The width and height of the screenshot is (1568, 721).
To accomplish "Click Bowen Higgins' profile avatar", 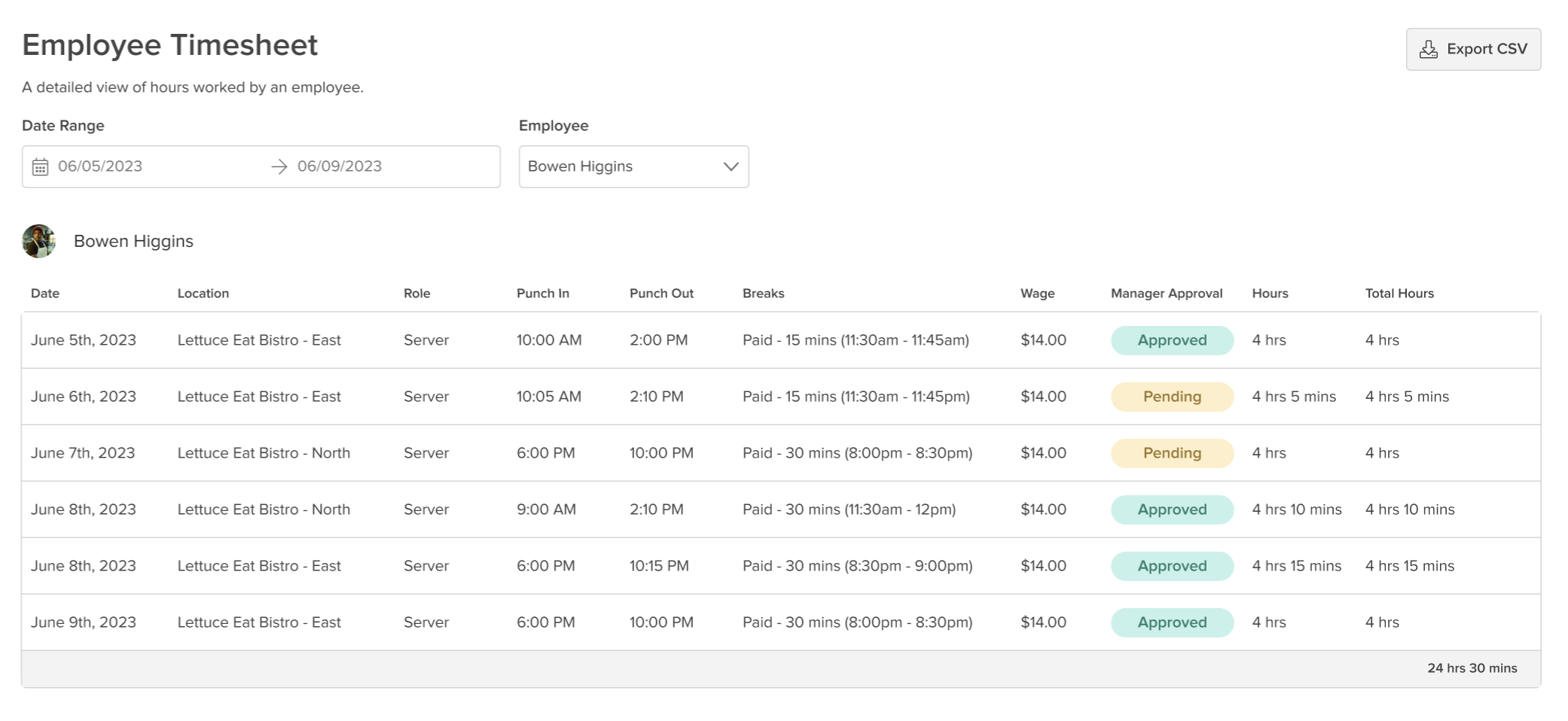I will [39, 242].
